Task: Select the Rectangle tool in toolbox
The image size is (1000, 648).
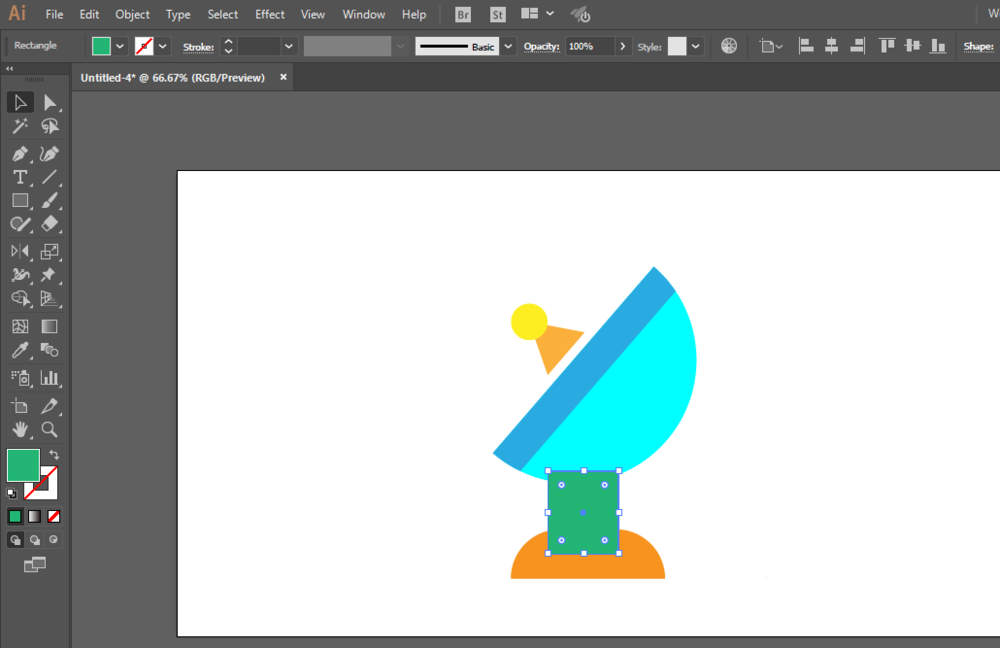Action: pyautogui.click(x=20, y=201)
